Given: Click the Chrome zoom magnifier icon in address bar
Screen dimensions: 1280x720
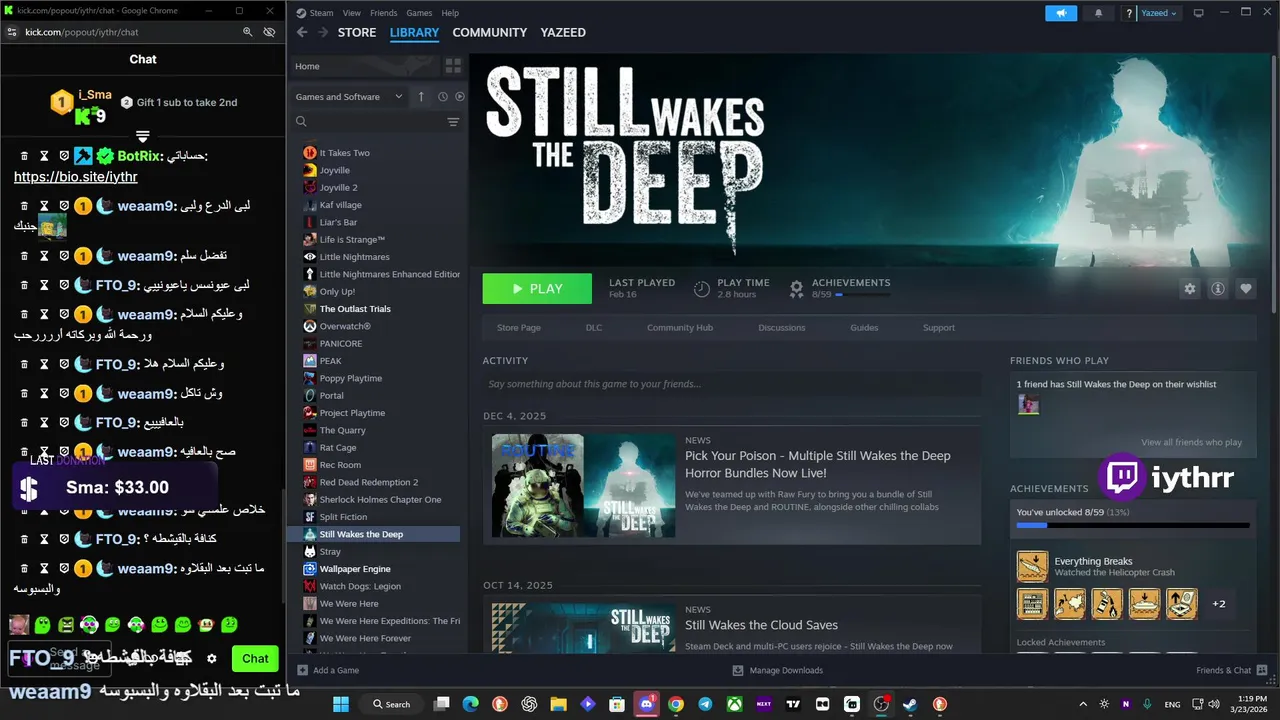Looking at the screenshot, I should [x=248, y=32].
